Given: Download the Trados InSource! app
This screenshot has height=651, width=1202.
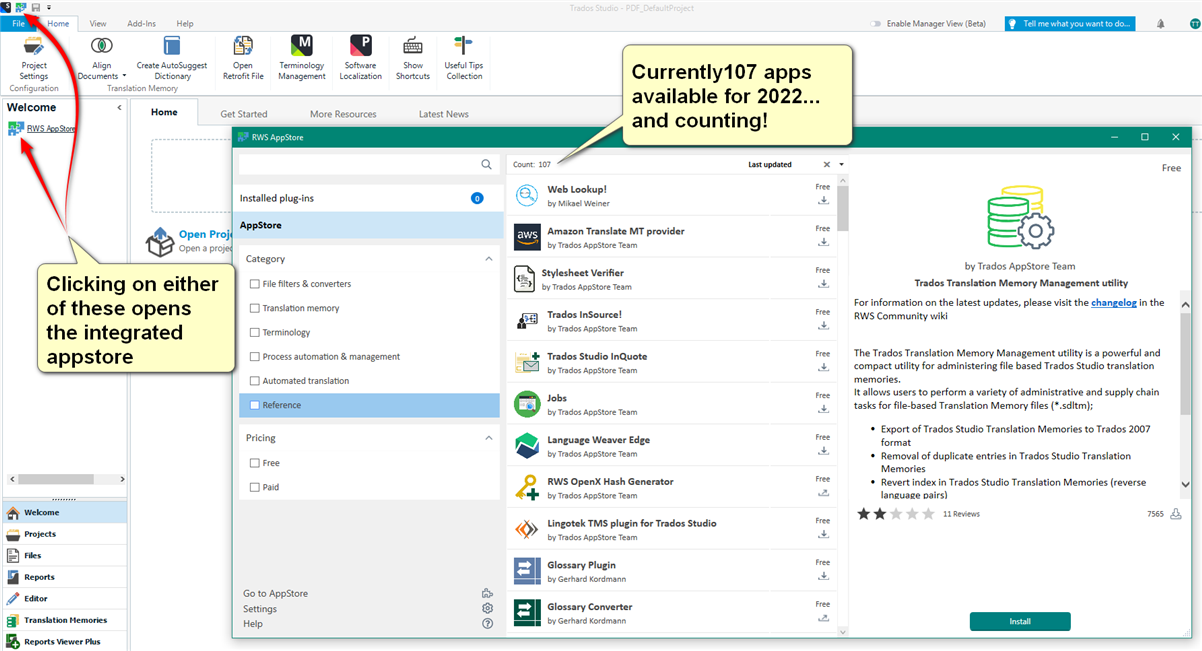Looking at the screenshot, I should point(823,325).
